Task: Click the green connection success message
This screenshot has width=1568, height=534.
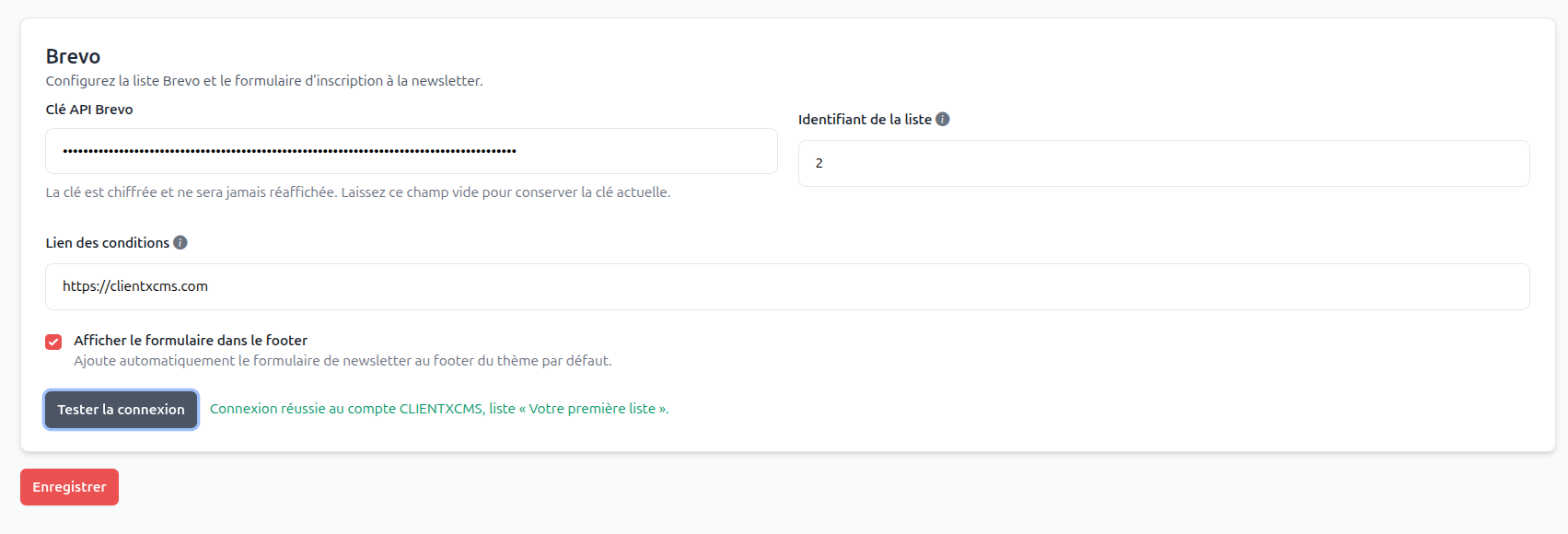Action: click(x=439, y=409)
